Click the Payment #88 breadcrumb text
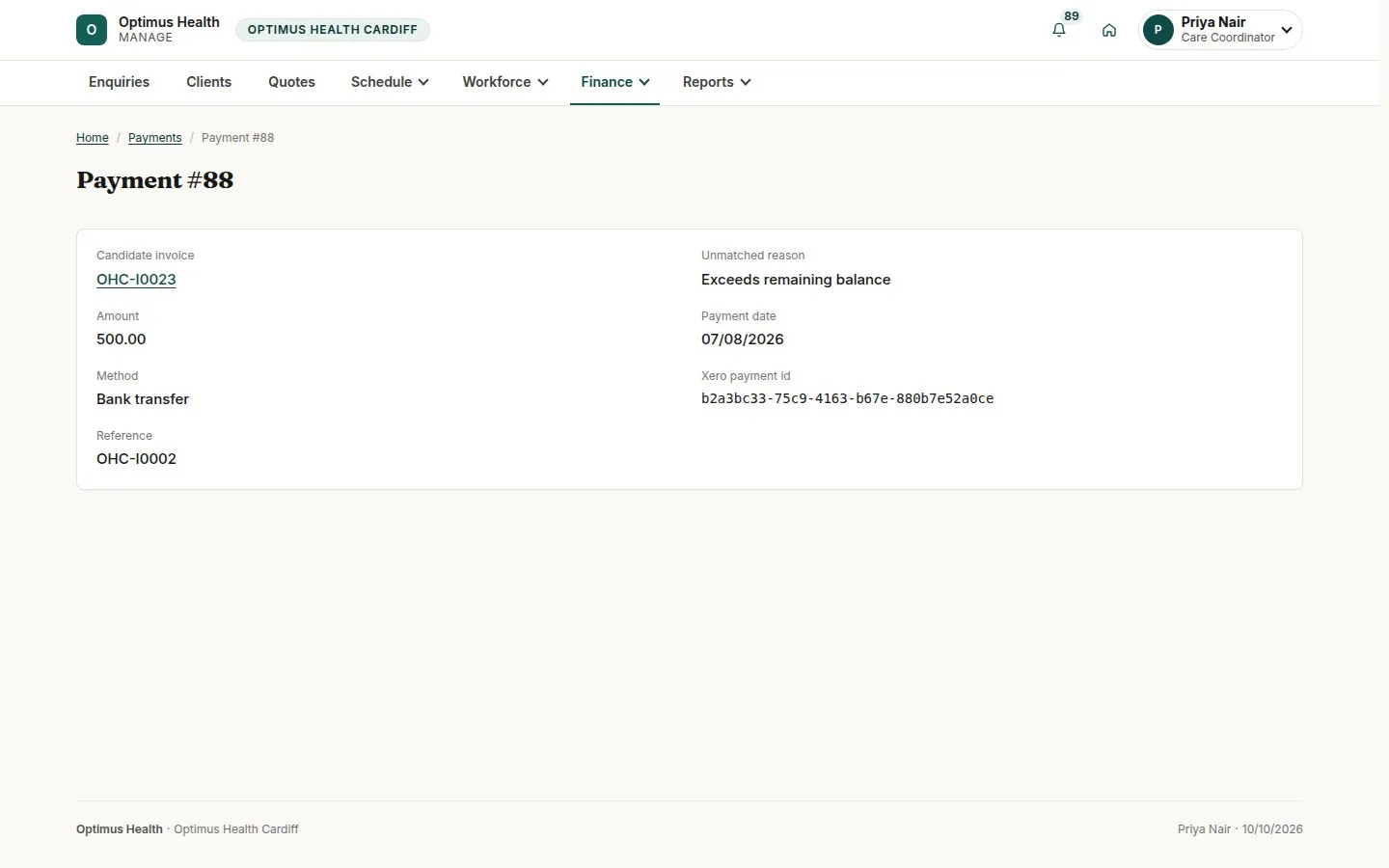The image size is (1389, 868). [237, 138]
